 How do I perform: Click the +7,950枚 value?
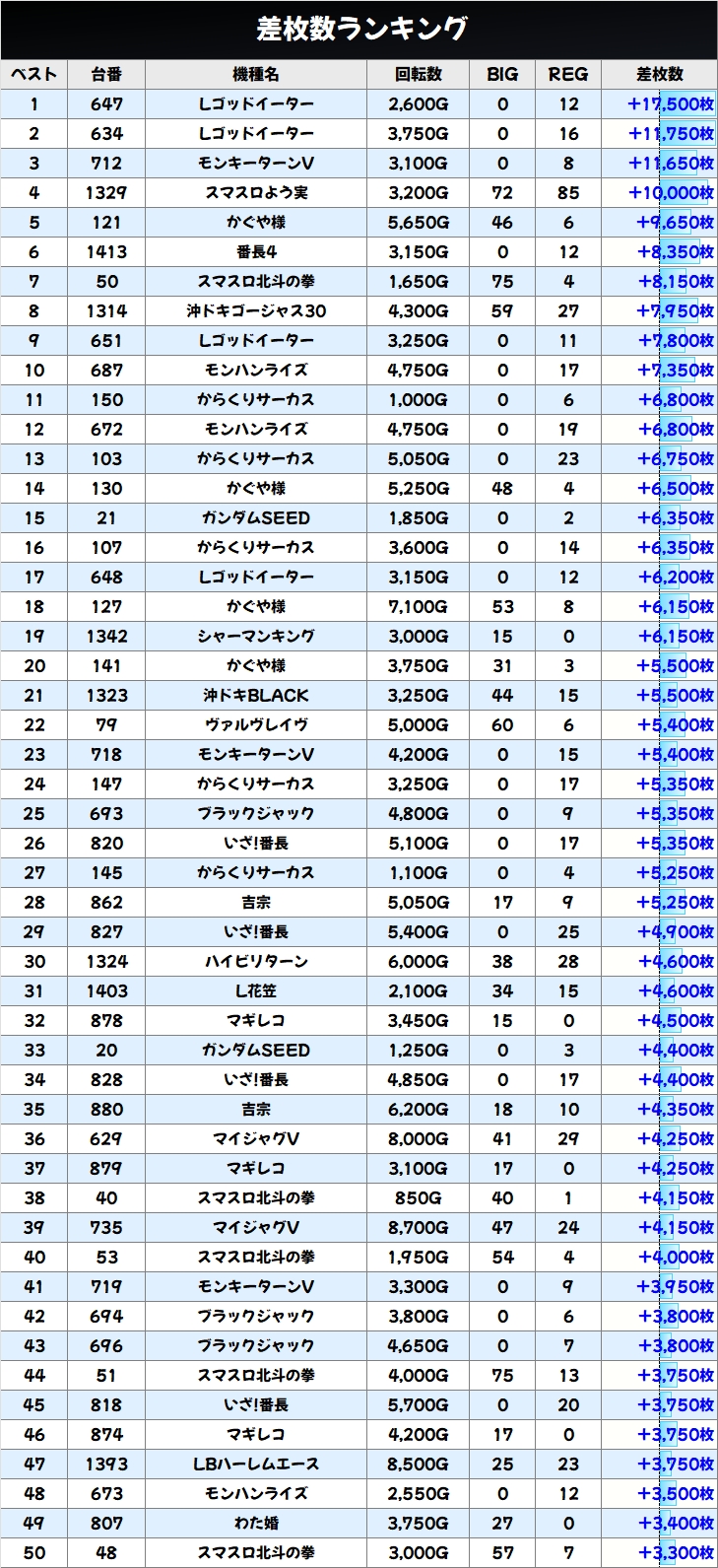pos(676,310)
